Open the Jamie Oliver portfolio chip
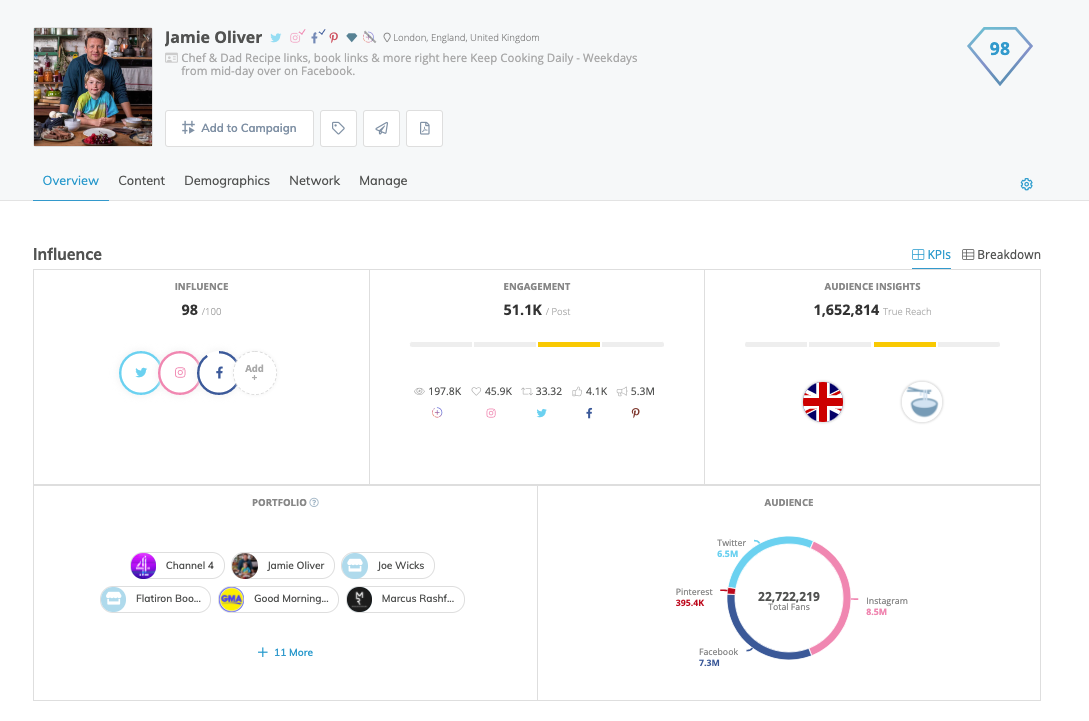Image resolution: width=1089 pixels, height=721 pixels. tap(283, 565)
